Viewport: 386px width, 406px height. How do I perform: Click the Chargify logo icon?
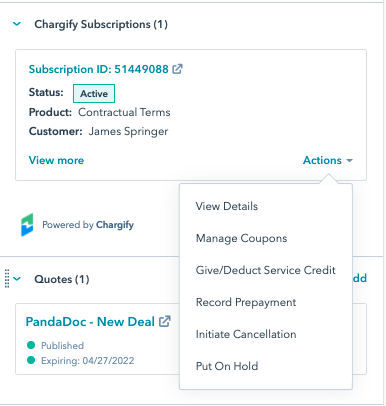tap(27, 225)
